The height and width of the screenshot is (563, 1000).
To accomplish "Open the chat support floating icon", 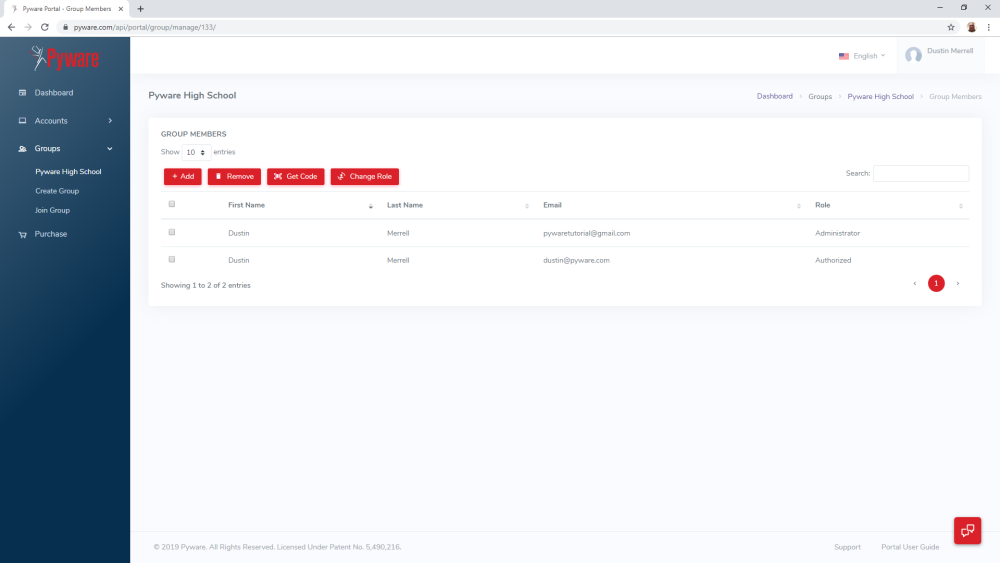I will point(967,530).
